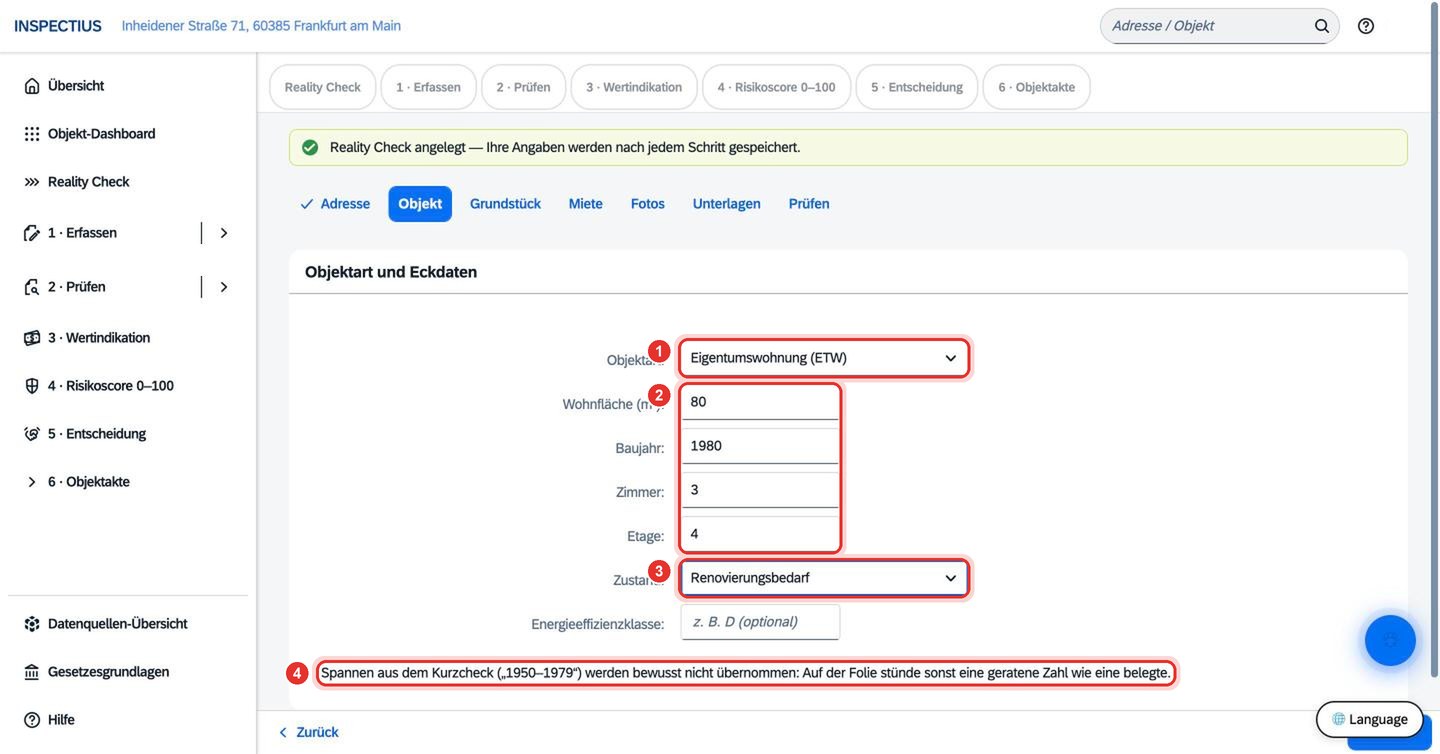
Task: Switch to the Grundstück tab
Action: (x=505, y=204)
